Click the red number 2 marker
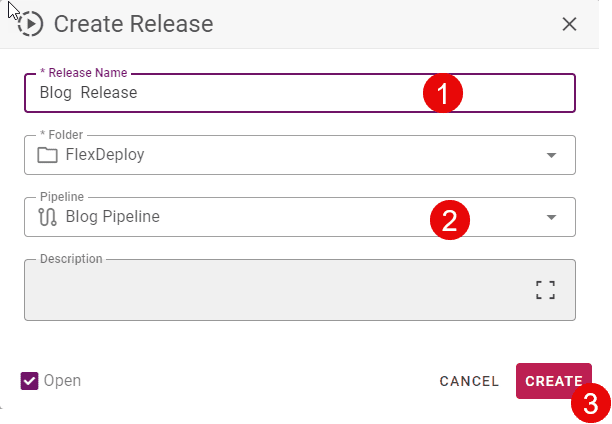612x424 pixels. click(x=450, y=220)
